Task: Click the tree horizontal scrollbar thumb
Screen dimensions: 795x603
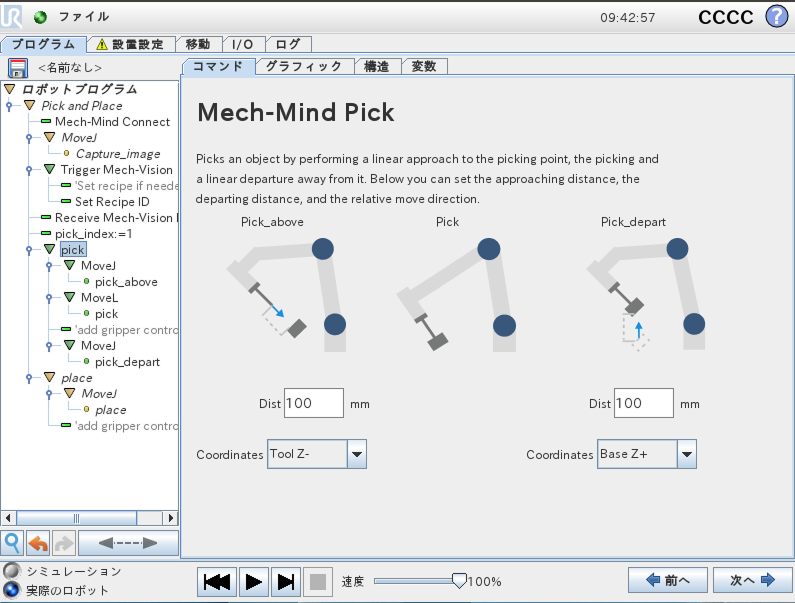Action: (x=77, y=518)
